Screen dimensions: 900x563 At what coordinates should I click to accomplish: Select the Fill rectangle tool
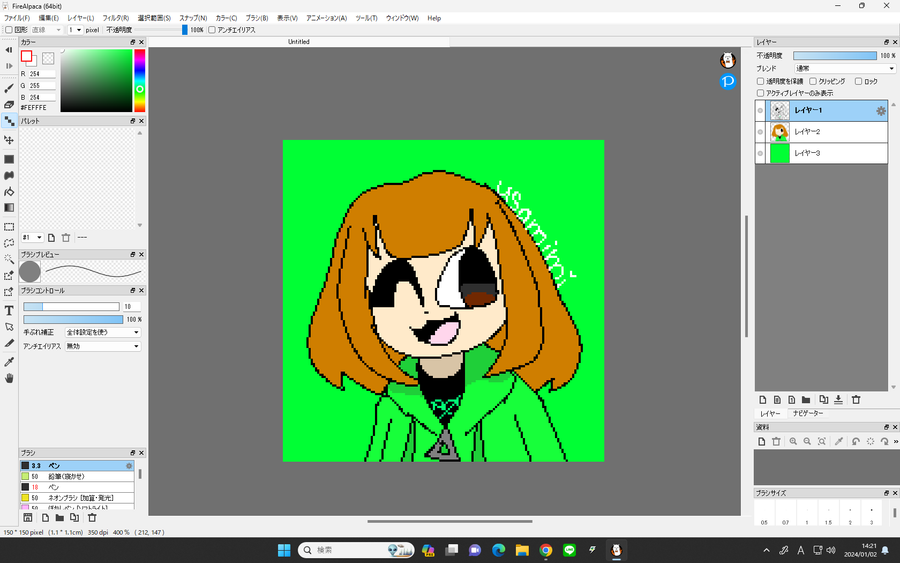pos(9,159)
